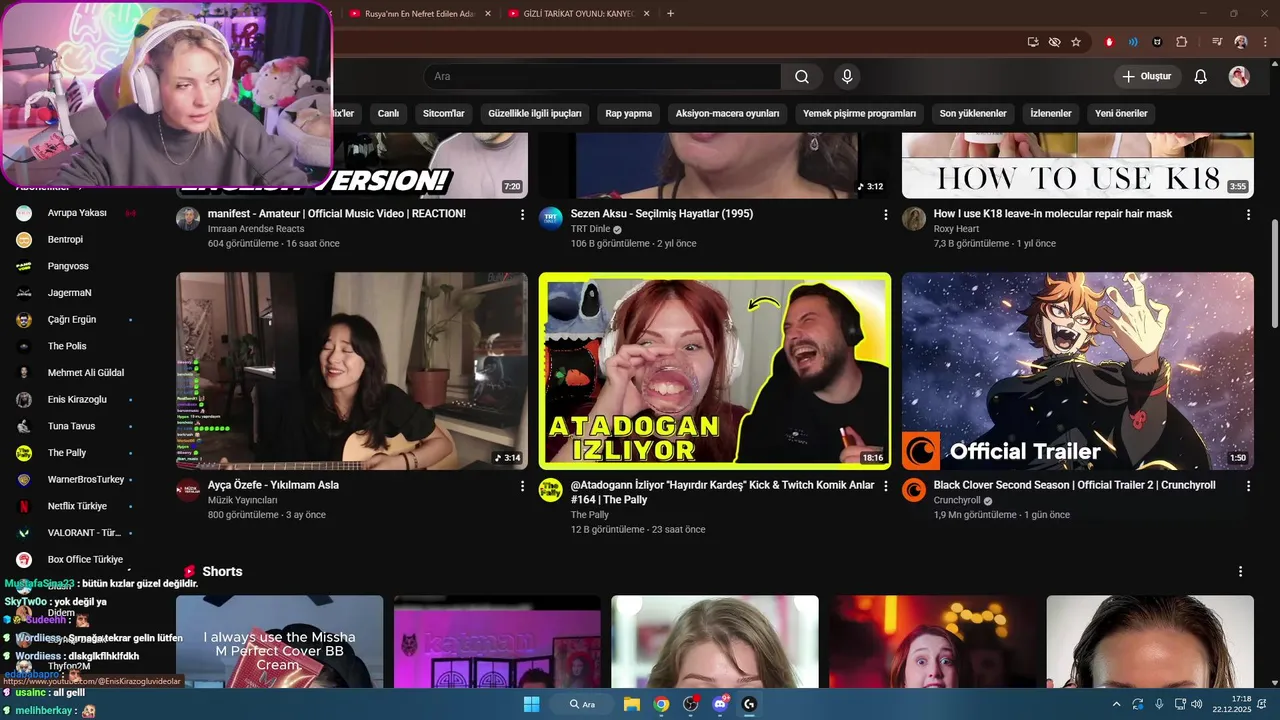Image resolution: width=1280 pixels, height=720 pixels.
Task: Open Netflix Türkiye subscription in sidebar
Action: [78, 506]
